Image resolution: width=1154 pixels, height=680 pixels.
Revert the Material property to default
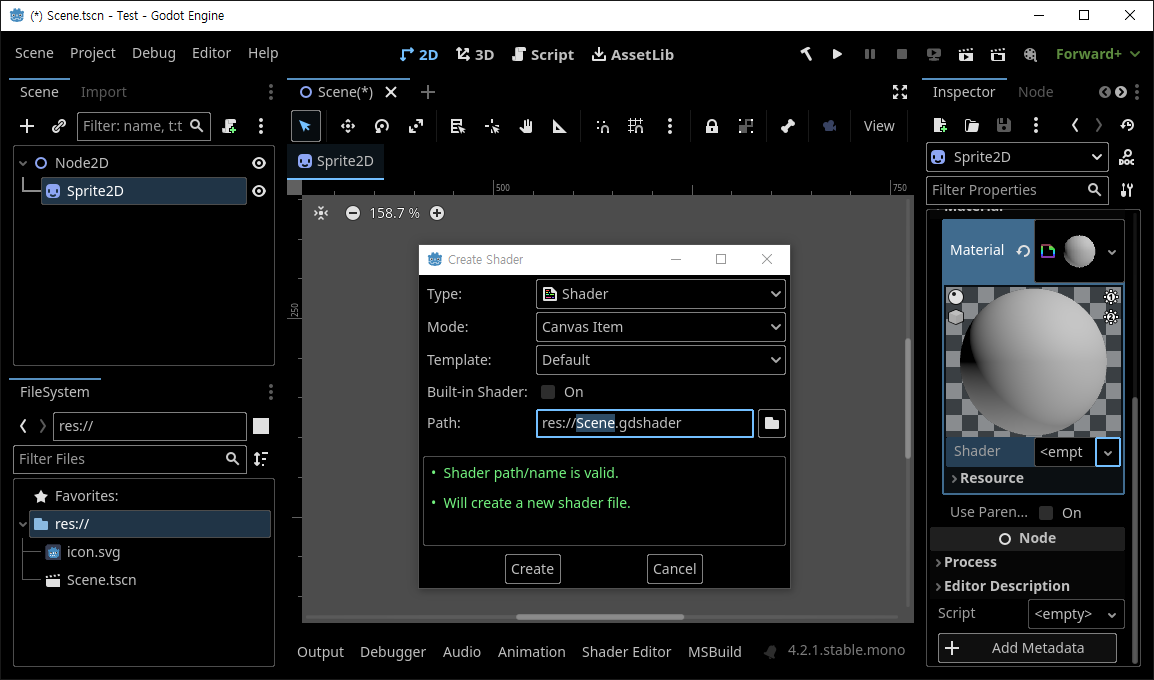[1023, 251]
